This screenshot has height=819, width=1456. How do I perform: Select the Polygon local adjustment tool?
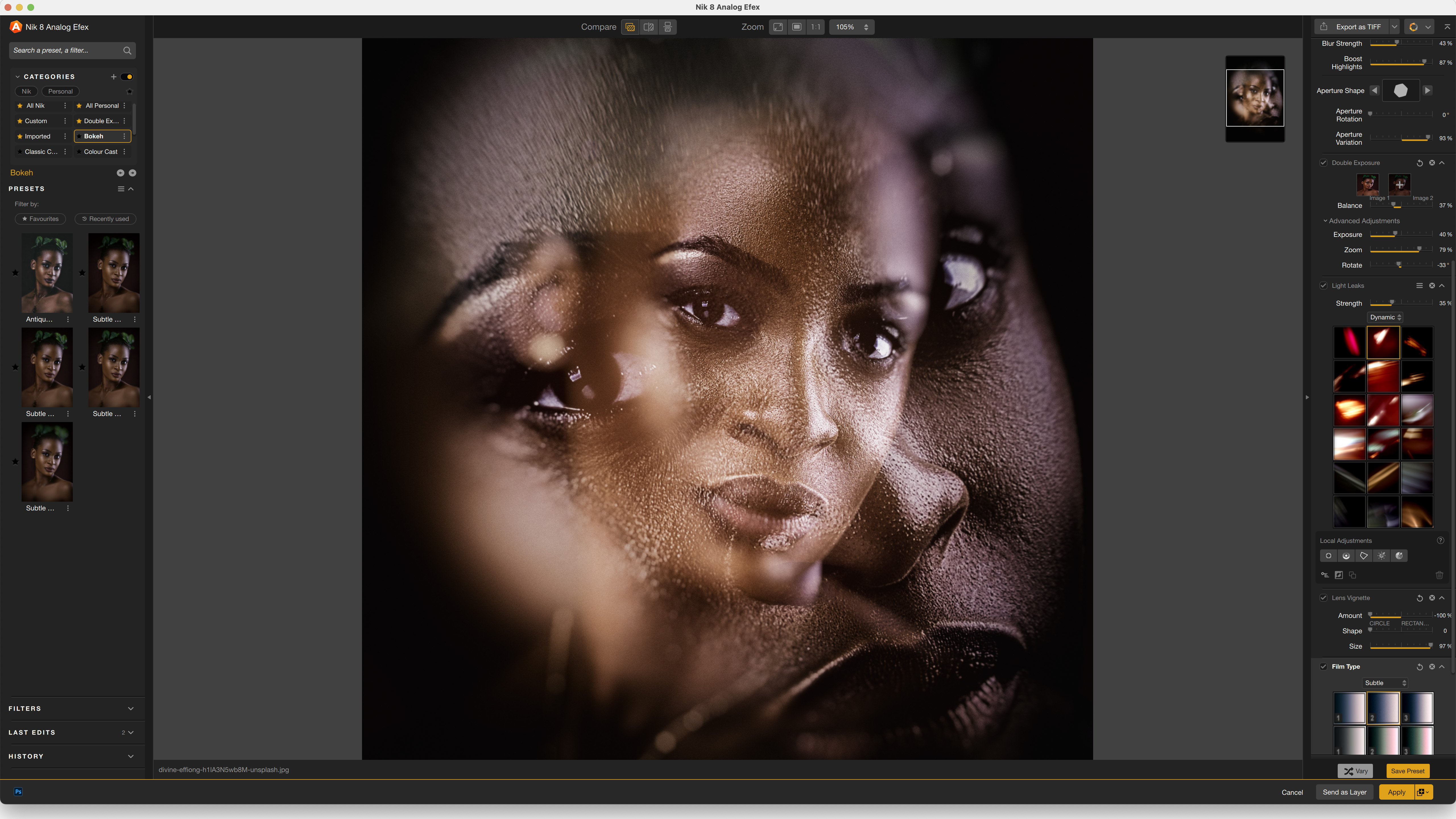tap(1364, 556)
